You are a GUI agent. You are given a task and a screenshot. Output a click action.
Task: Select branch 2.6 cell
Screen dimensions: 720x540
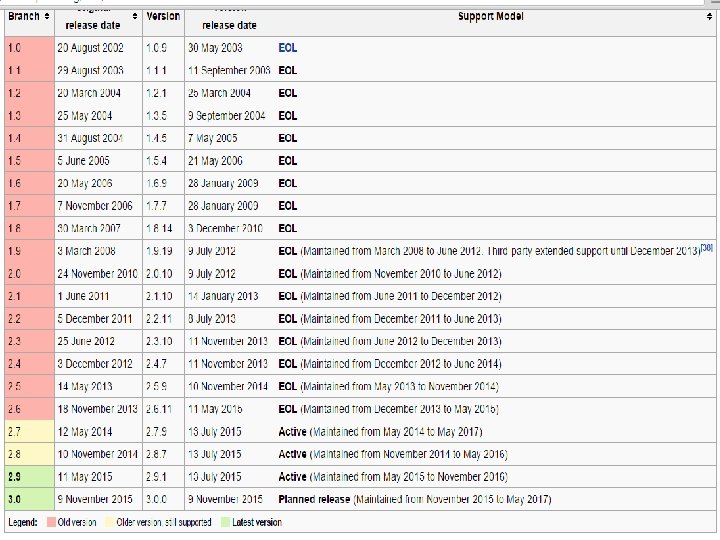click(x=29, y=409)
